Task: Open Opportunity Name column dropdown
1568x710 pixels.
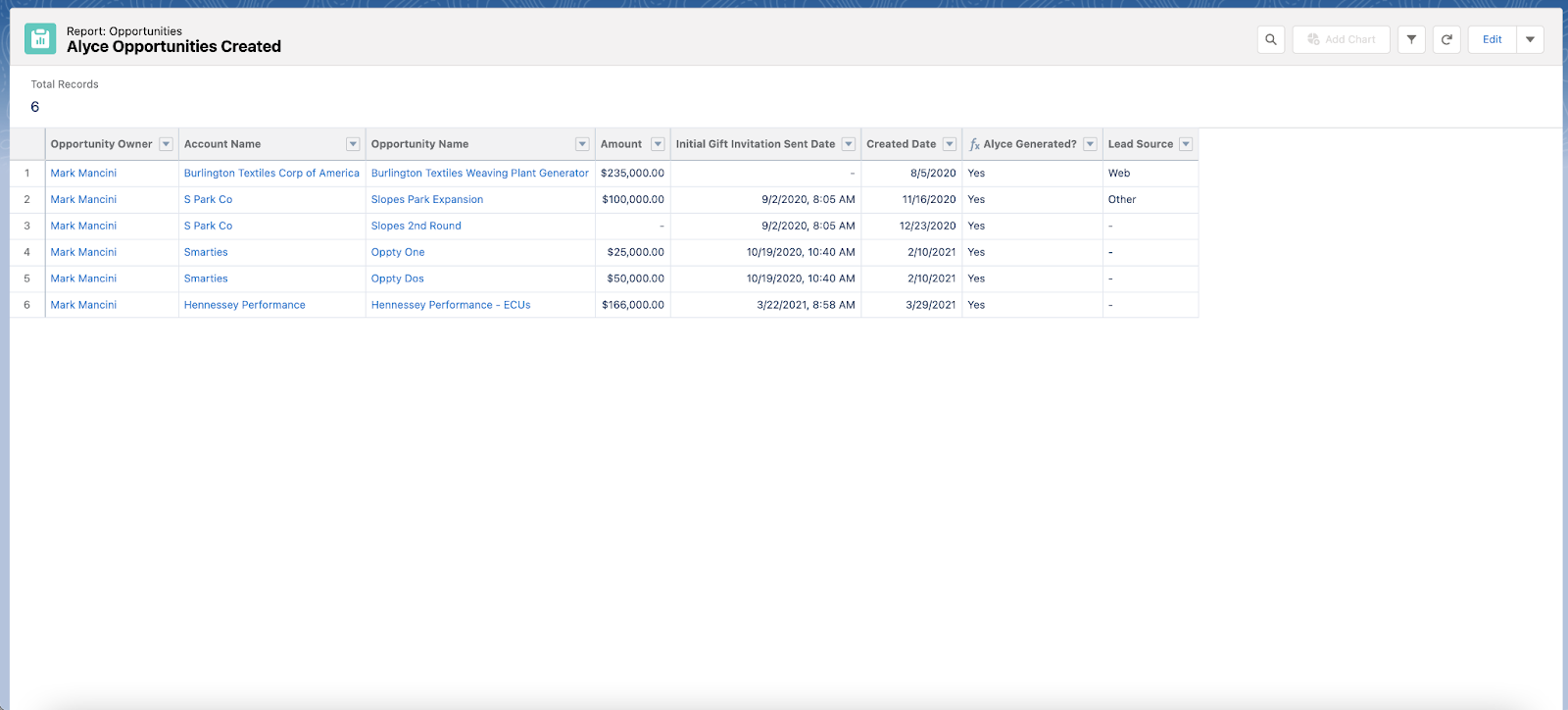Action: tap(582, 144)
